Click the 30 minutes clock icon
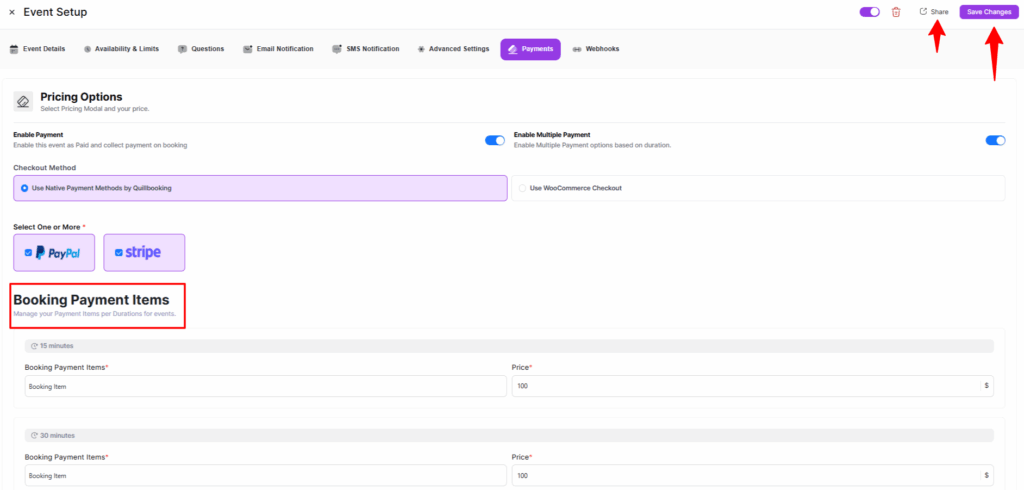This screenshot has height=490, width=1024. click(x=34, y=436)
